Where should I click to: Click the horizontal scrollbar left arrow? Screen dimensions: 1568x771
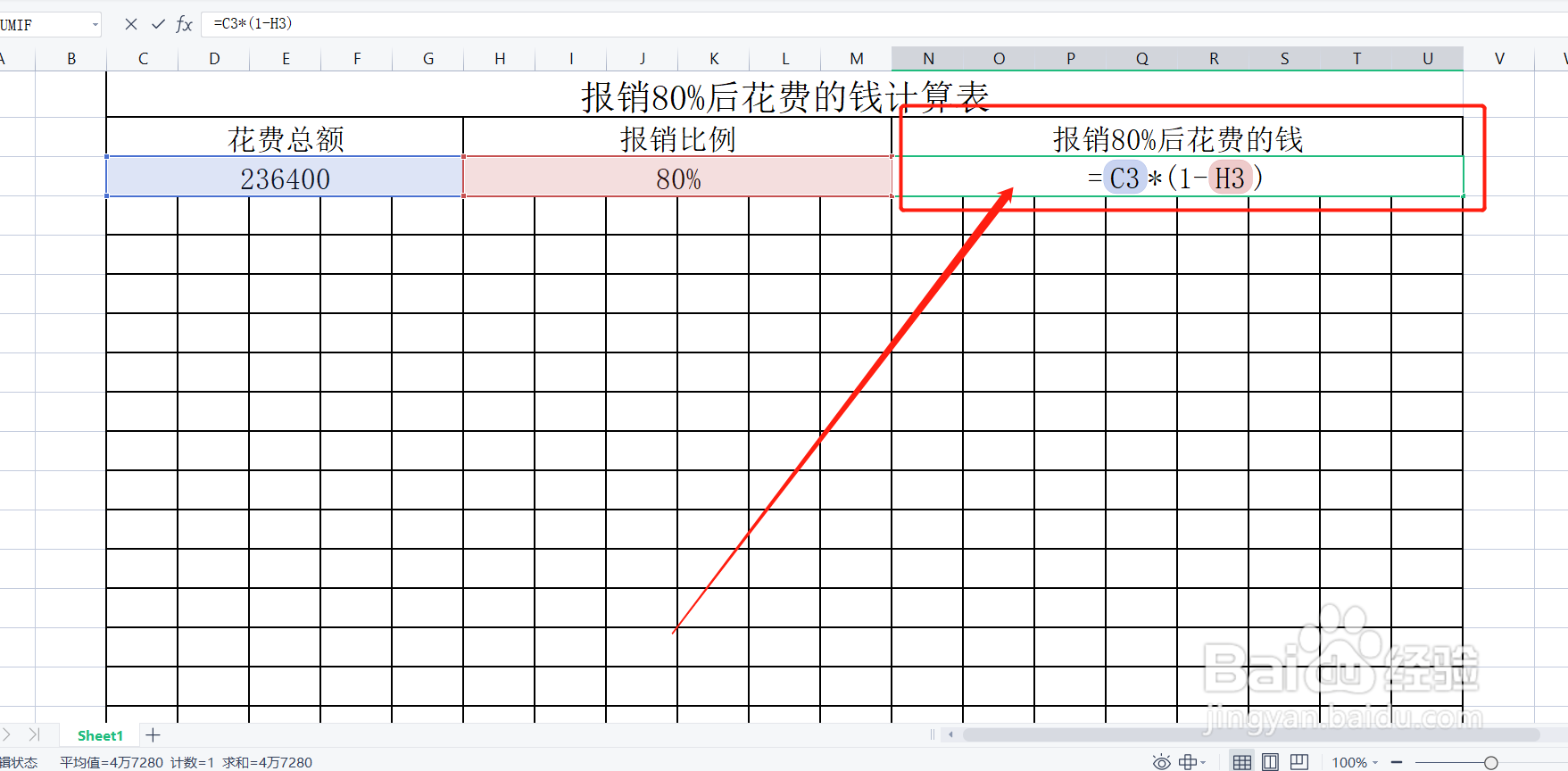(x=950, y=734)
